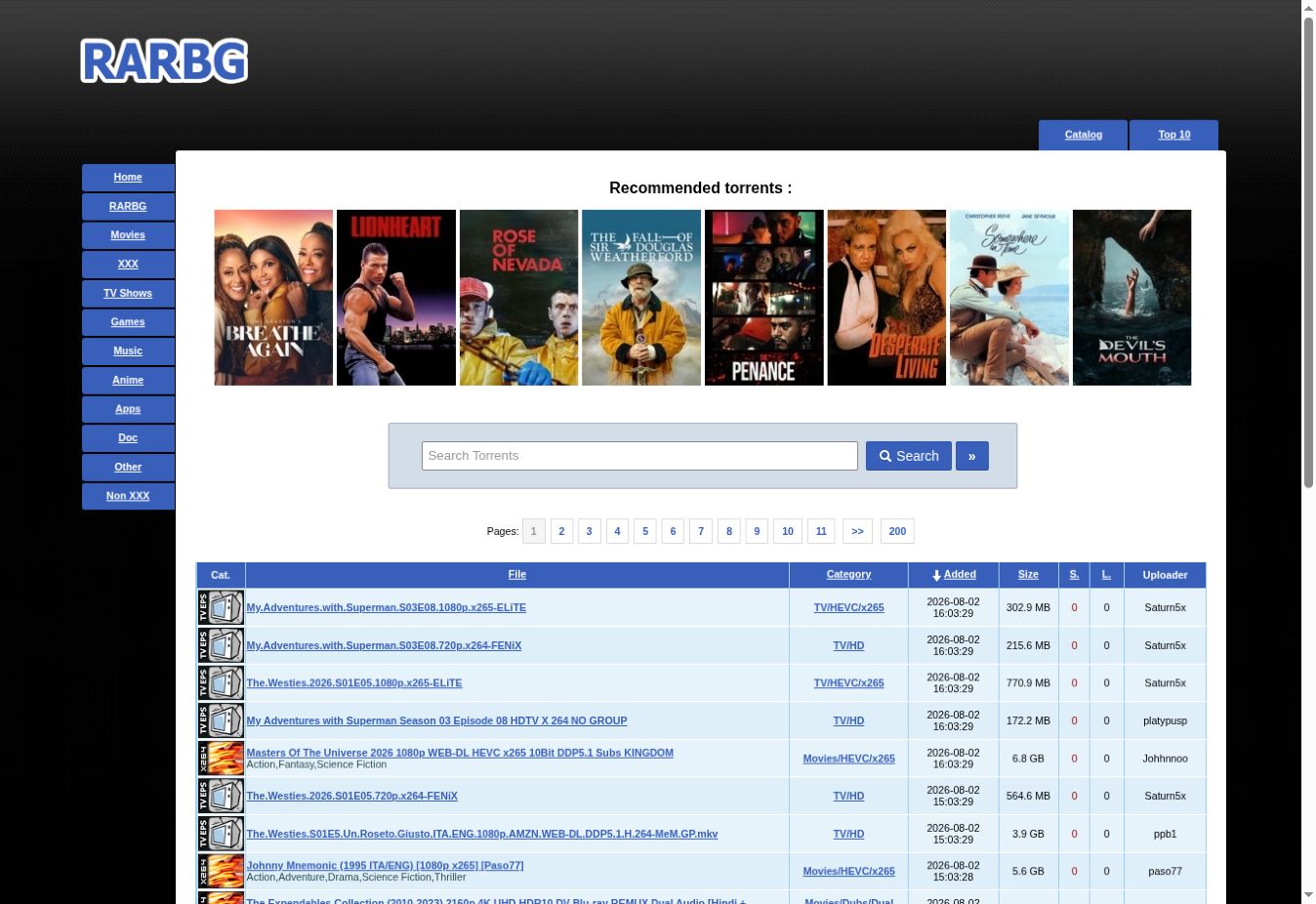
Task: Sort table by File header
Action: (517, 575)
